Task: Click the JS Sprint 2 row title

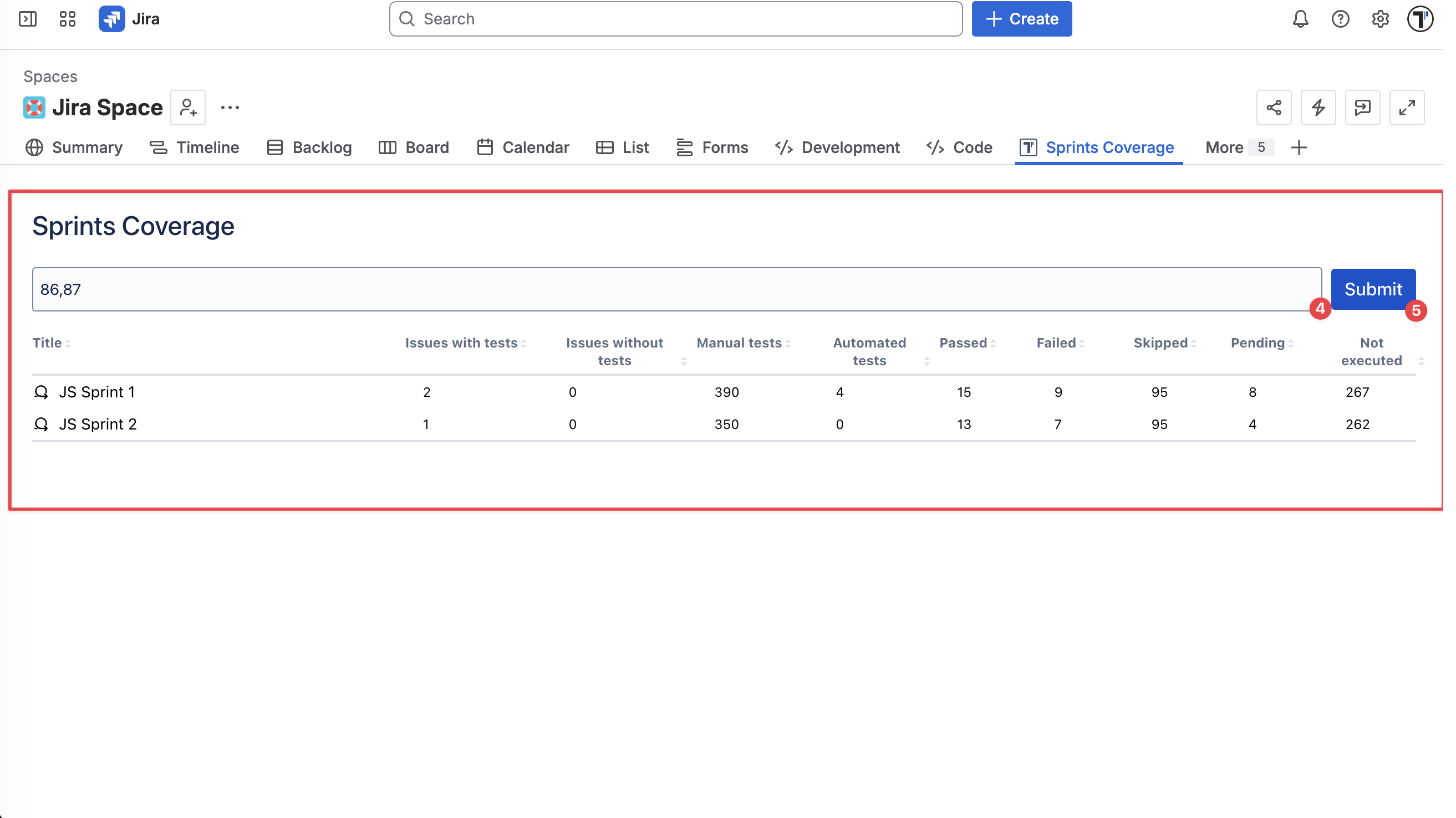Action: (x=98, y=425)
